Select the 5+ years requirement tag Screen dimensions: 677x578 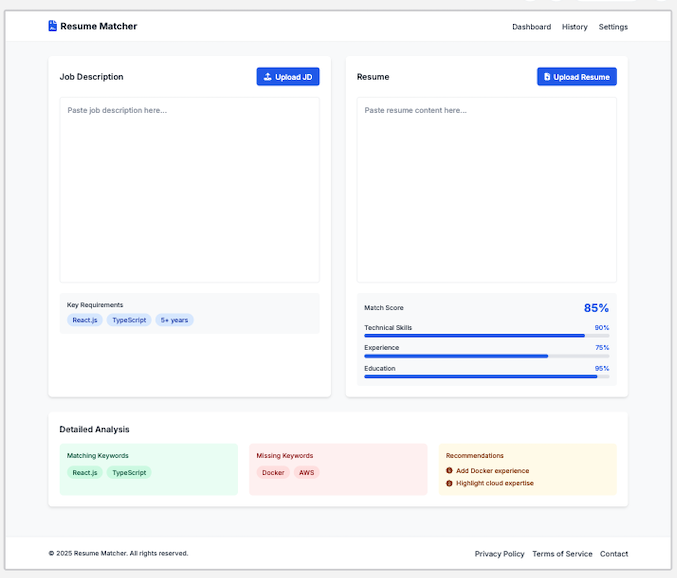point(174,320)
